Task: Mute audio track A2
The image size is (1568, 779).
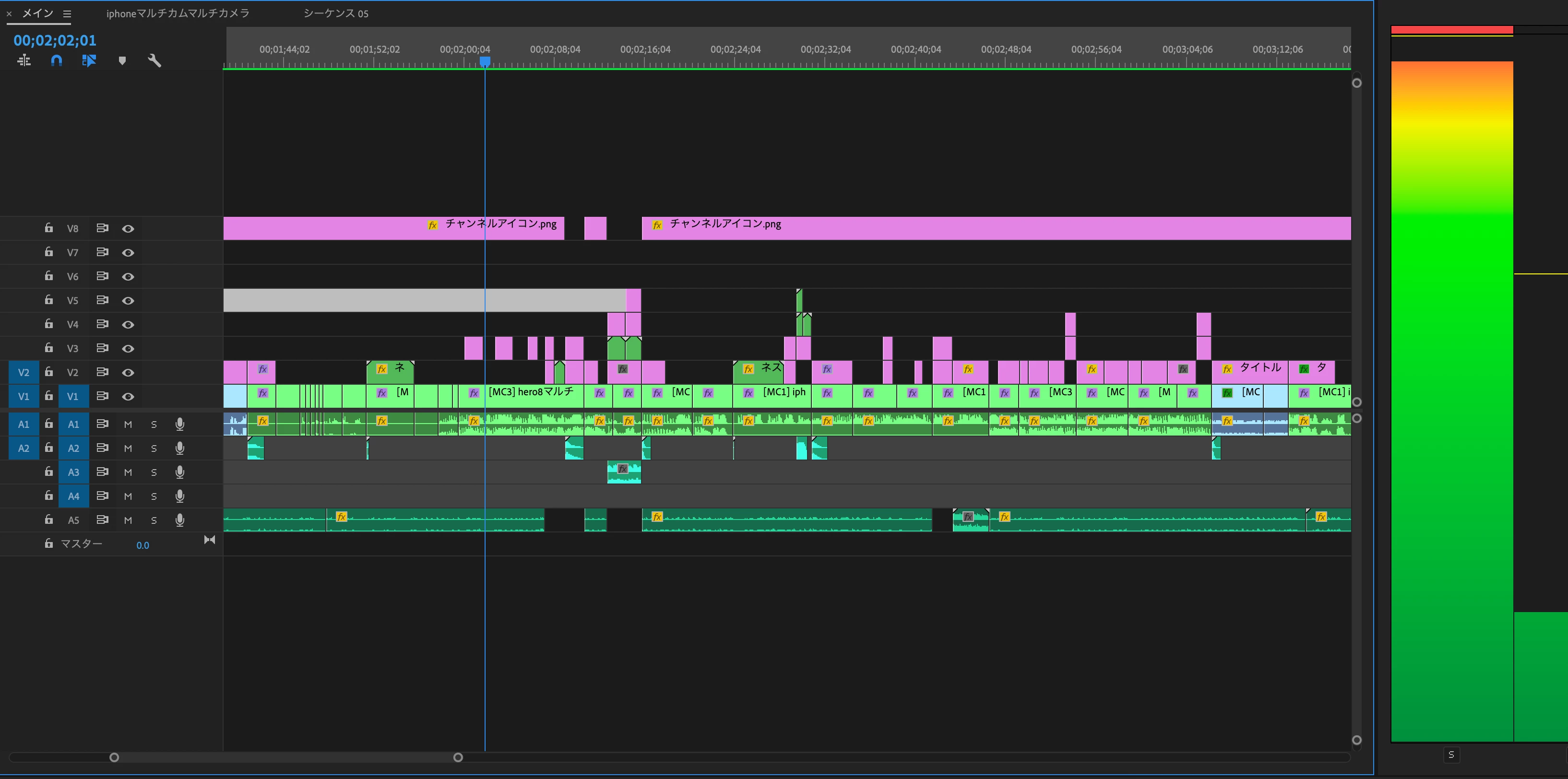Action: coord(128,449)
